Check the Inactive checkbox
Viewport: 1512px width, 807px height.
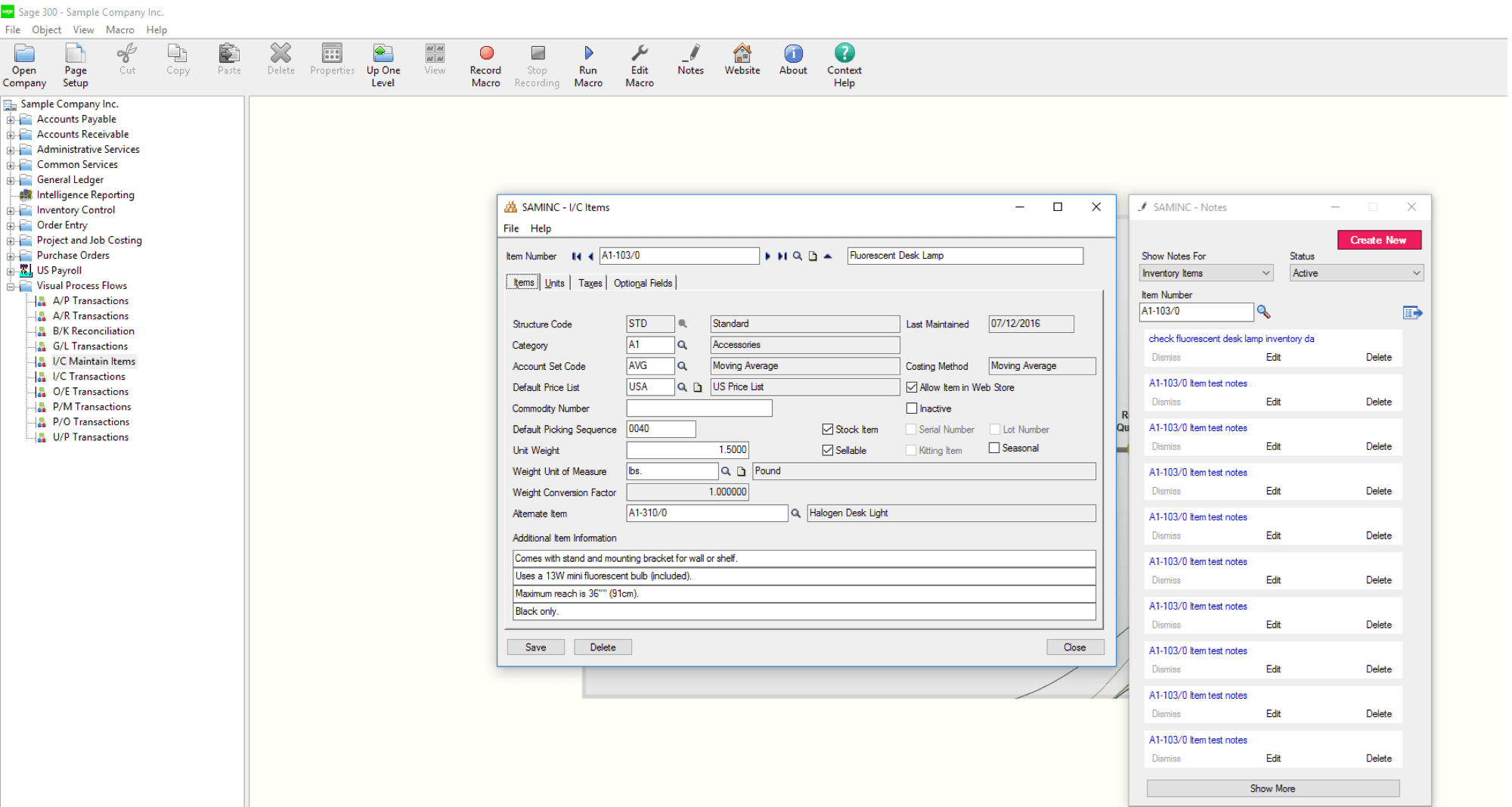[912, 408]
